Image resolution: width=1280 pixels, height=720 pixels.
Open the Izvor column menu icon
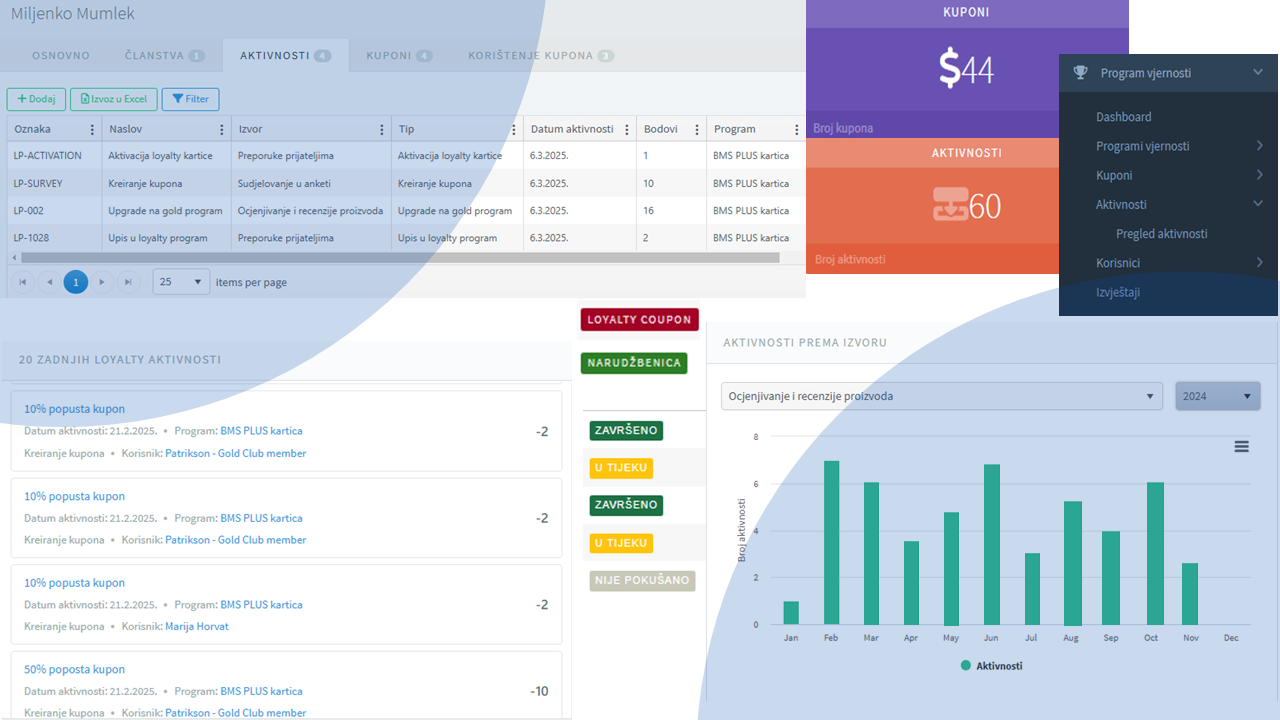[382, 129]
